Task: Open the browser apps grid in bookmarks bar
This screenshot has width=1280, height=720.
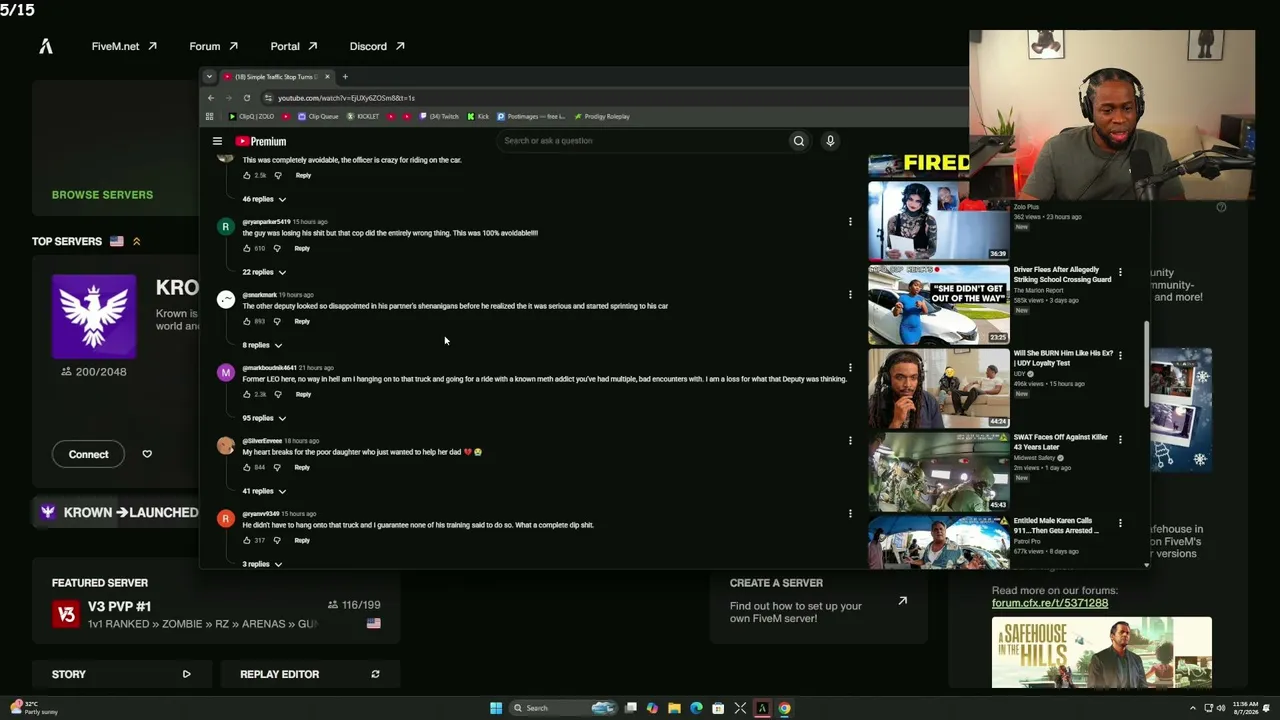Action: click(x=209, y=116)
